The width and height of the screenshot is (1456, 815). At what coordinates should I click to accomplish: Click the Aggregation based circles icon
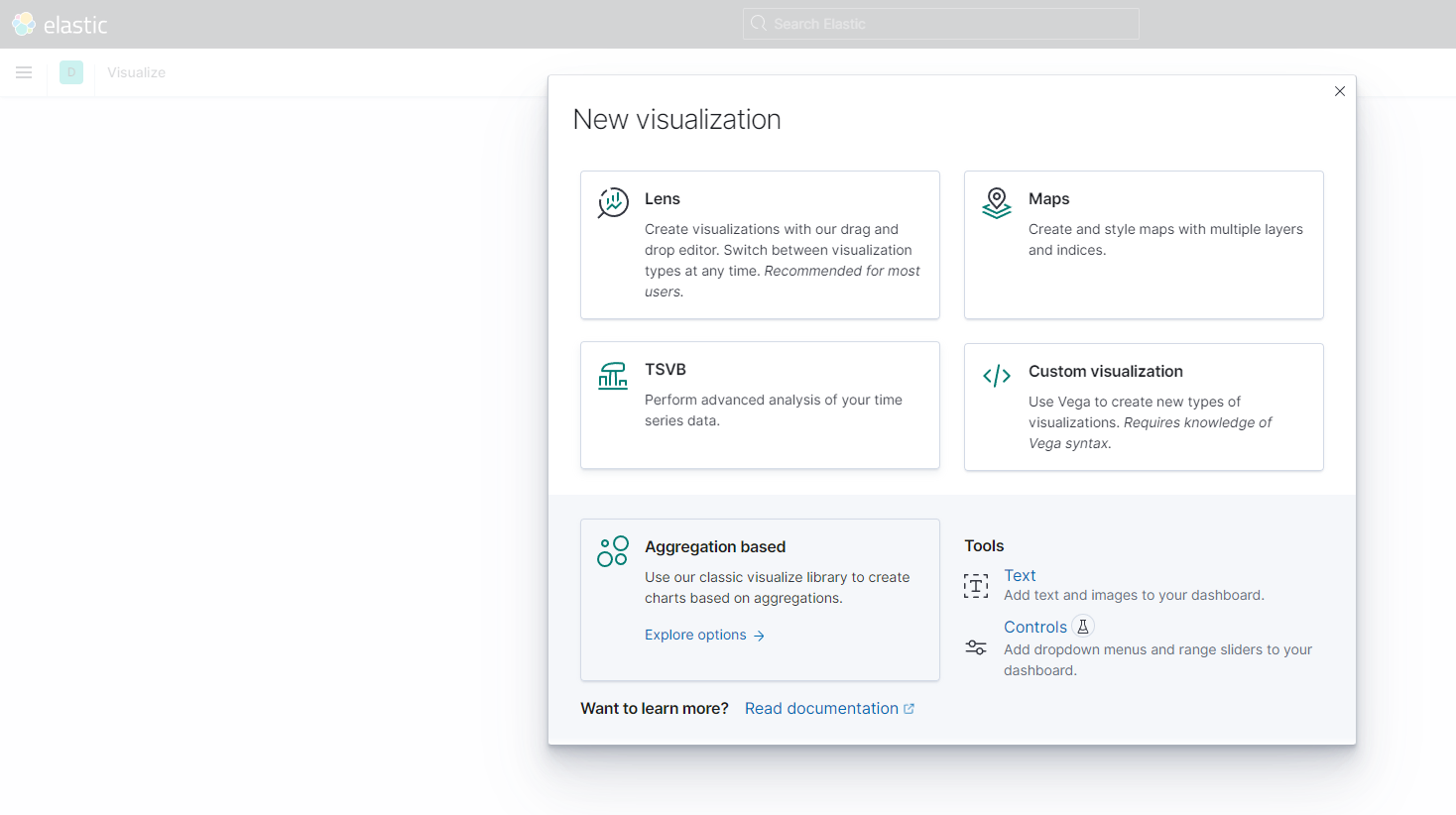coord(613,551)
